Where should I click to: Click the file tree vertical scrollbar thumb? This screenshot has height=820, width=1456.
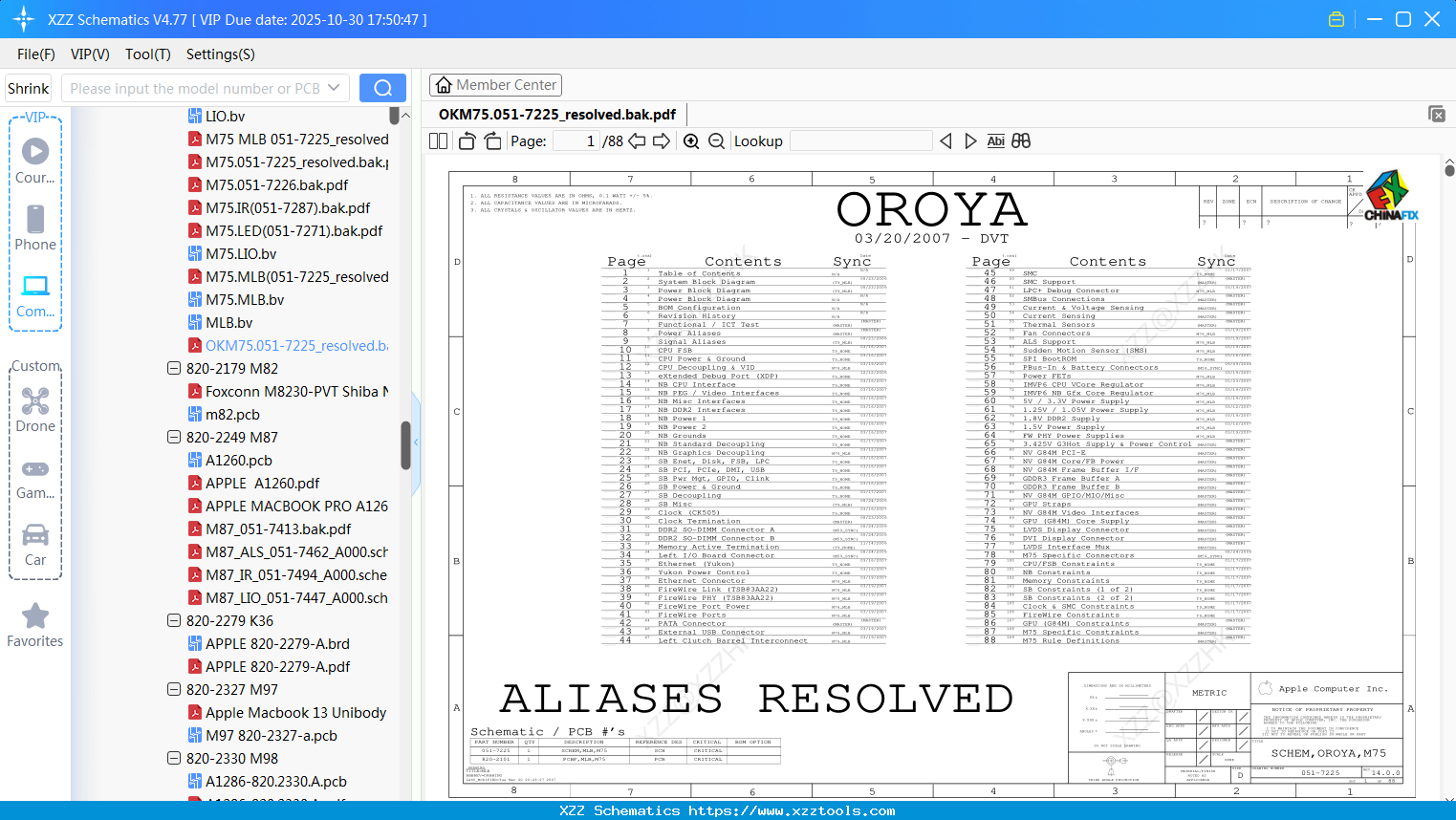(x=405, y=446)
